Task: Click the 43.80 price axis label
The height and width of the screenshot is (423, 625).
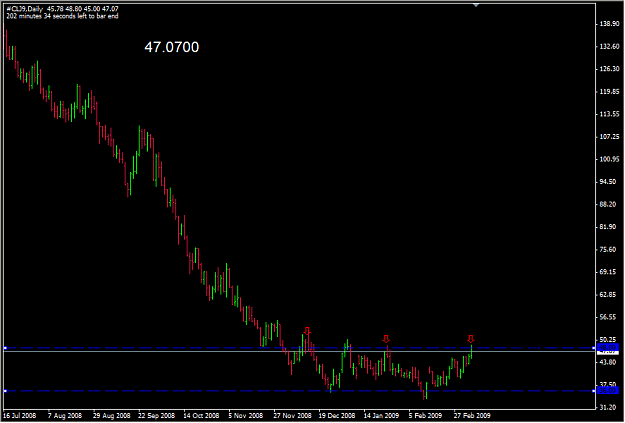Action: tap(608, 362)
